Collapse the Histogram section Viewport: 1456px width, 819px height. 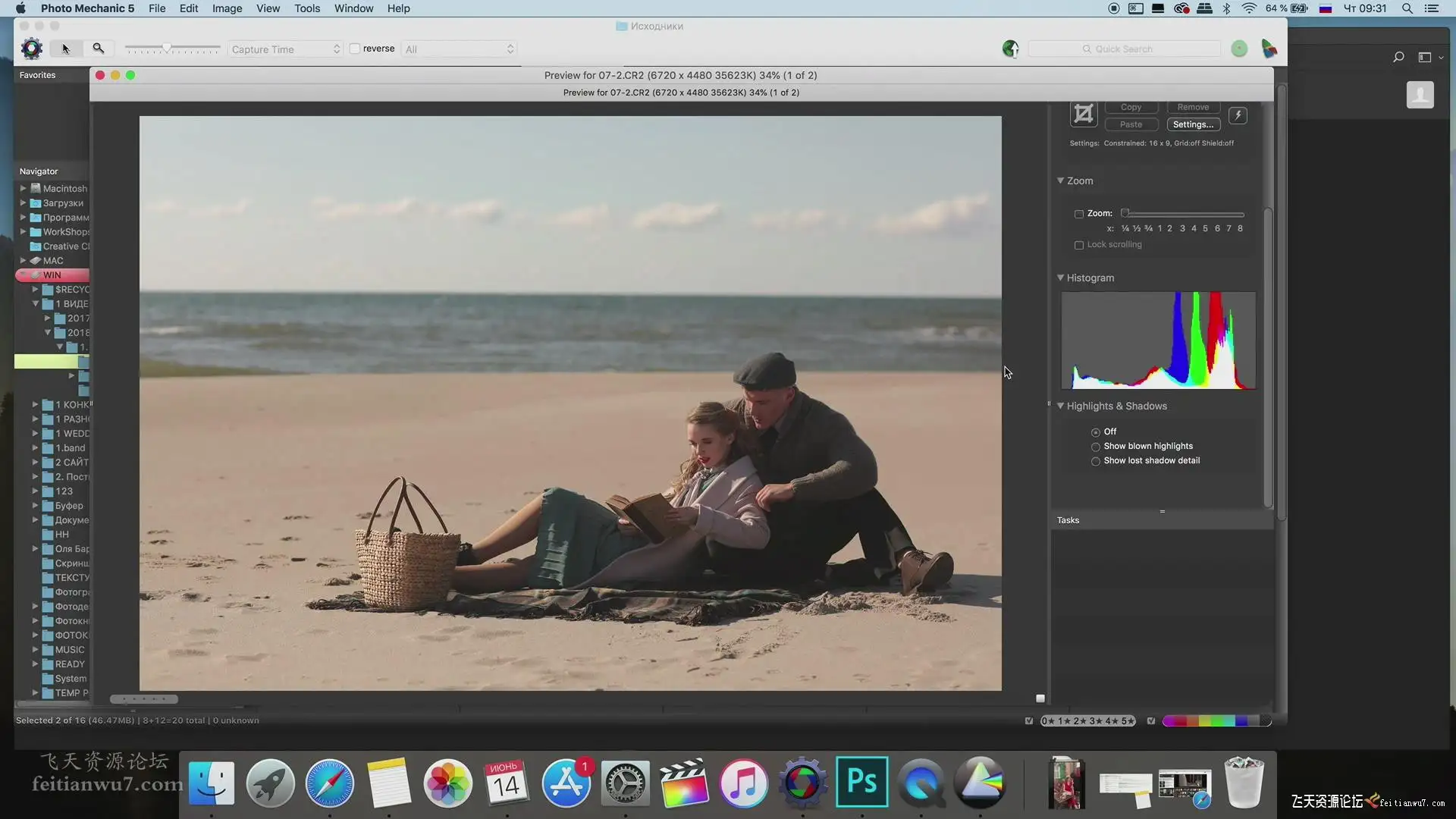coord(1061,278)
